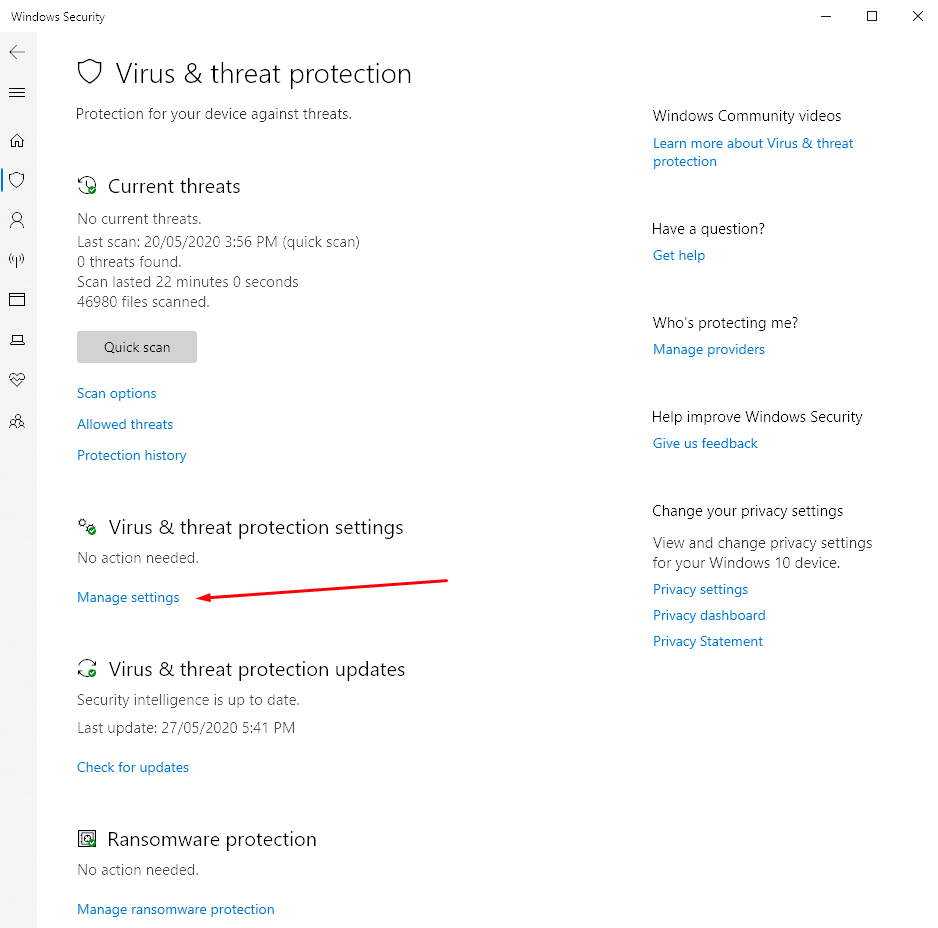Click the Current threats heading

tap(174, 186)
